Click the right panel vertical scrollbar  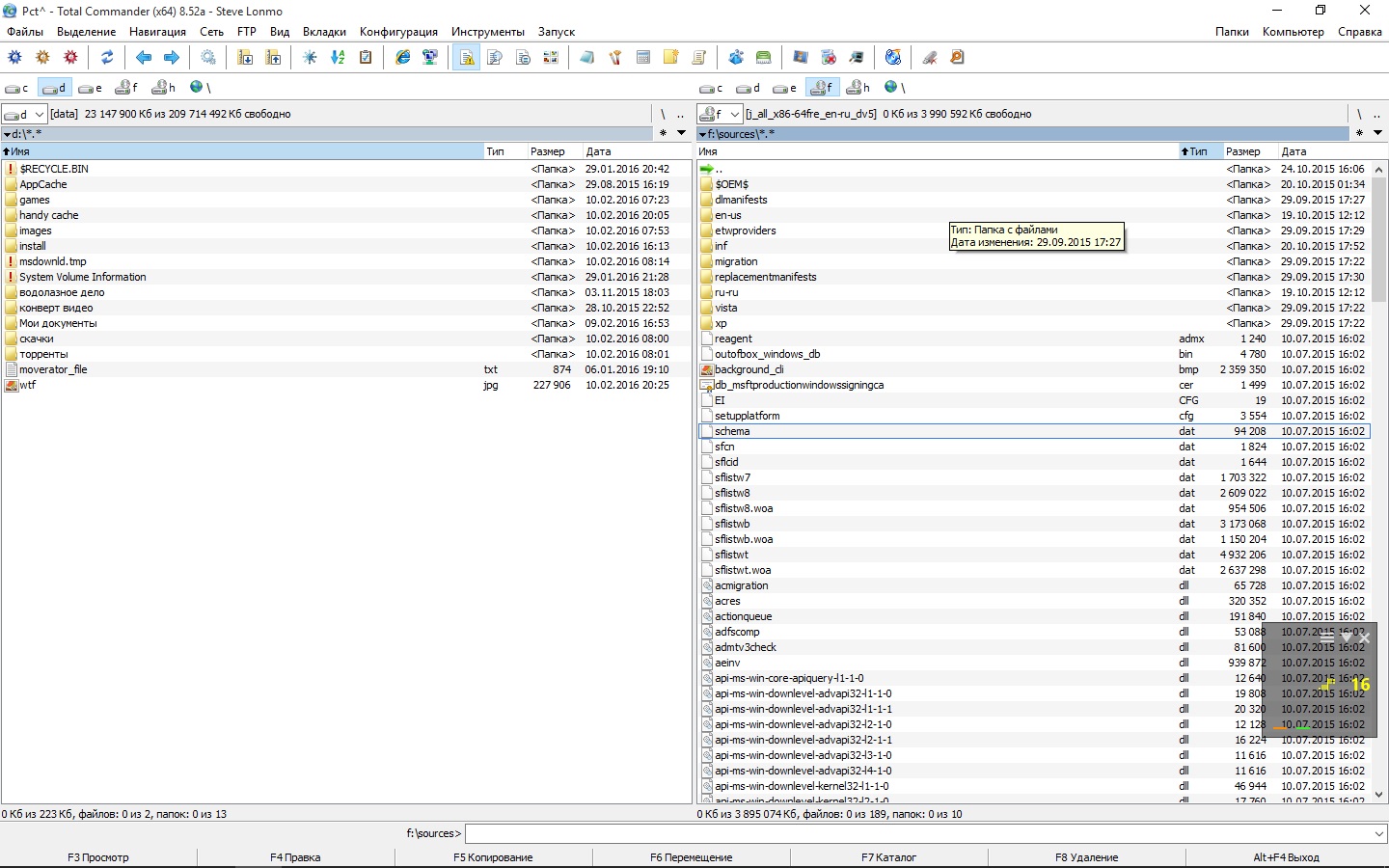point(1378,482)
